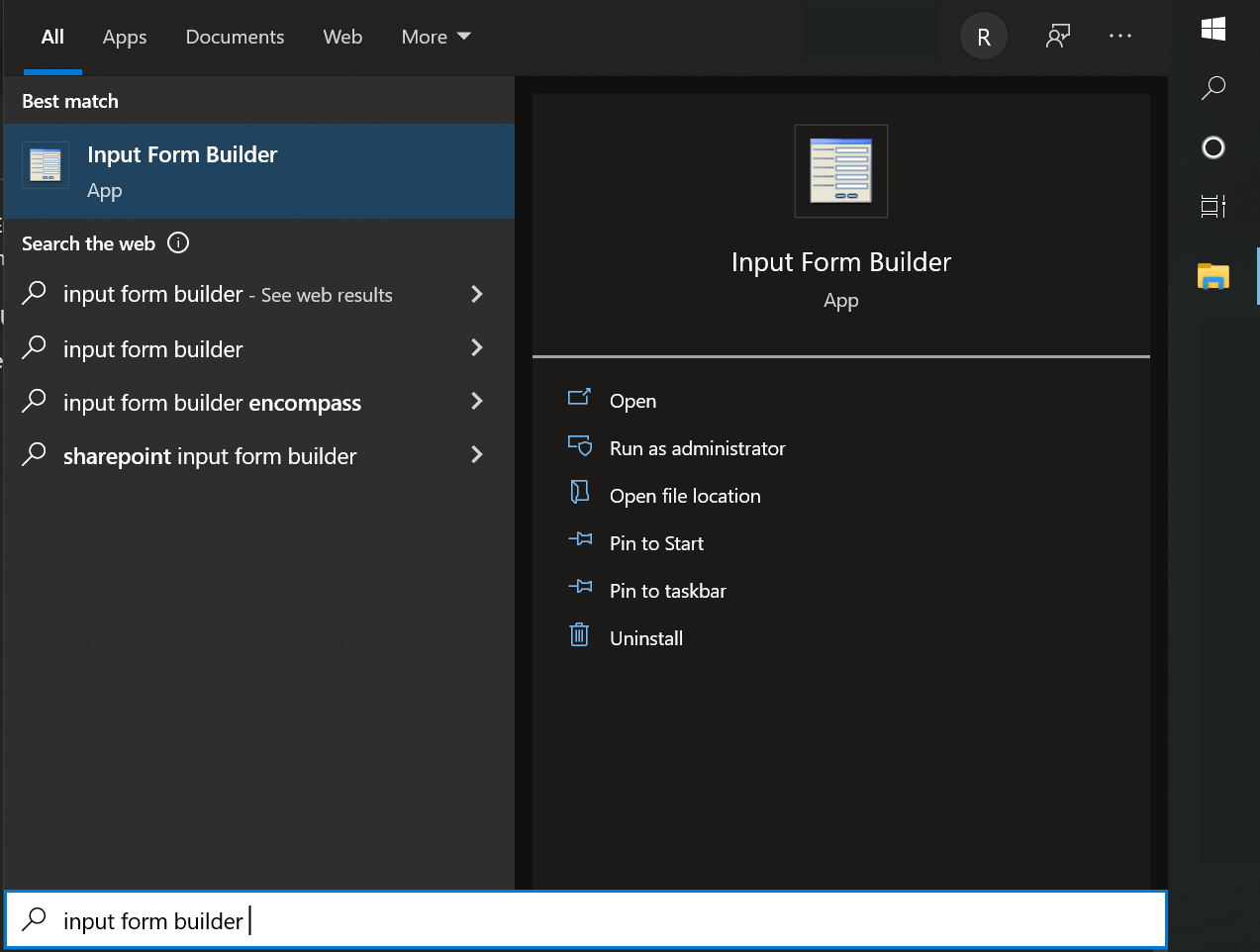The height and width of the screenshot is (952, 1260).
Task: Open File Explorer from the taskbar
Action: click(1213, 276)
